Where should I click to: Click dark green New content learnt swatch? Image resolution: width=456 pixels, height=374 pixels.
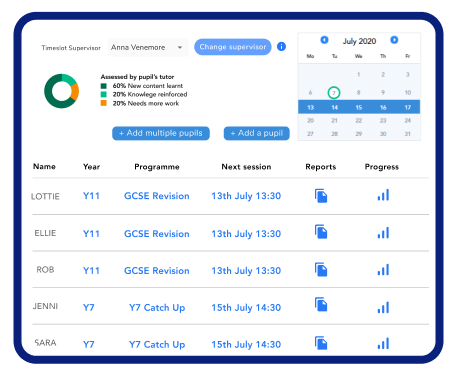pos(104,86)
